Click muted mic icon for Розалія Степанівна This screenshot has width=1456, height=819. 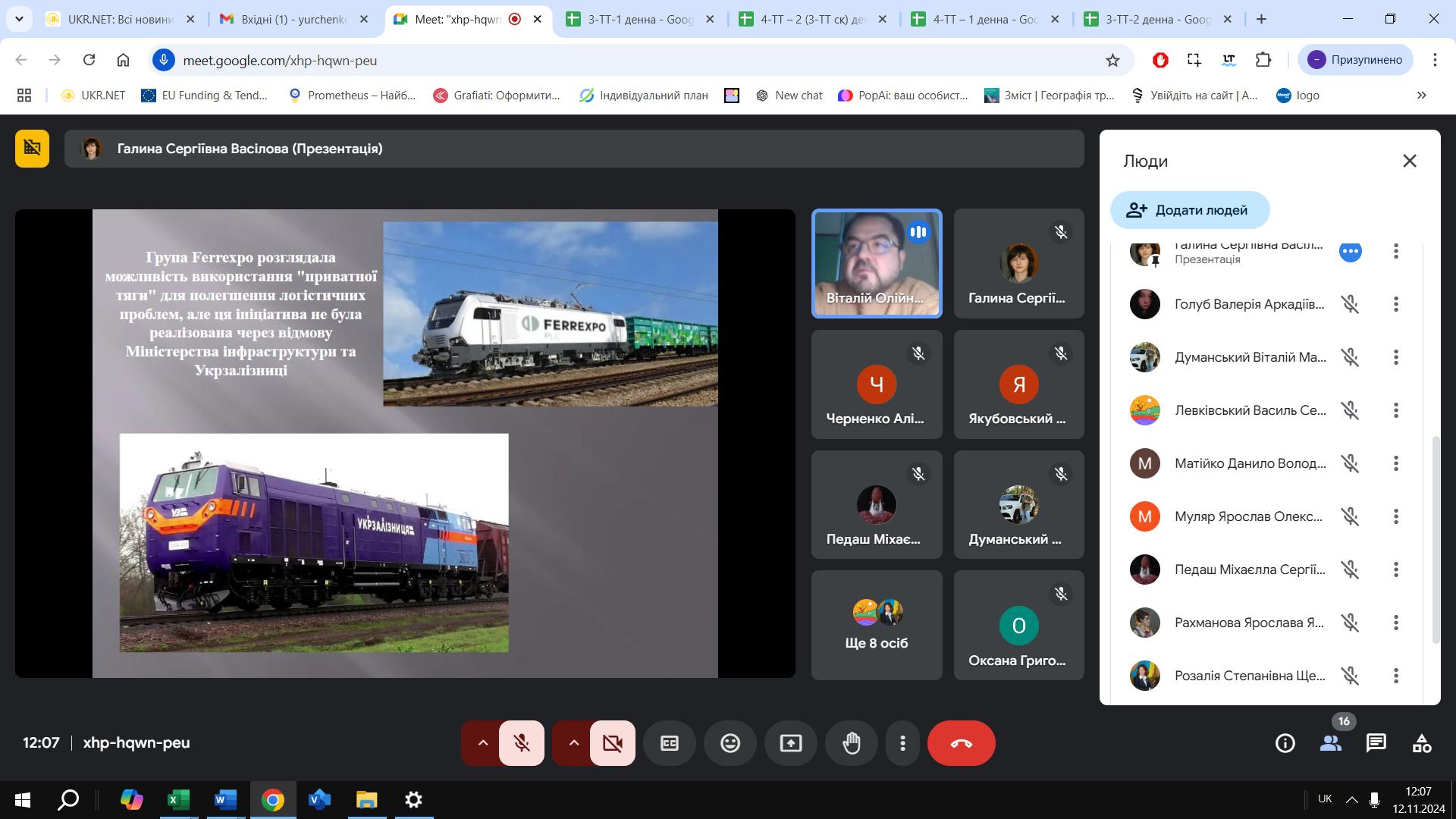coord(1350,676)
